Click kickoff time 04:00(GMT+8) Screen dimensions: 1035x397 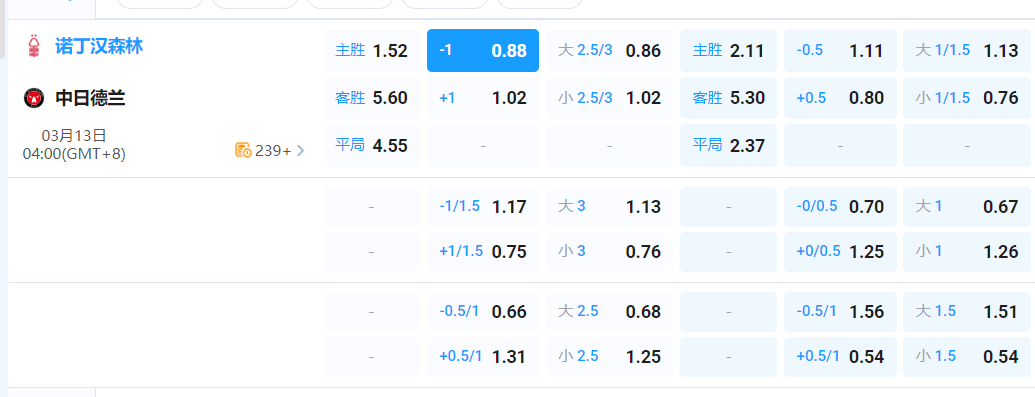pyautogui.click(x=74, y=154)
